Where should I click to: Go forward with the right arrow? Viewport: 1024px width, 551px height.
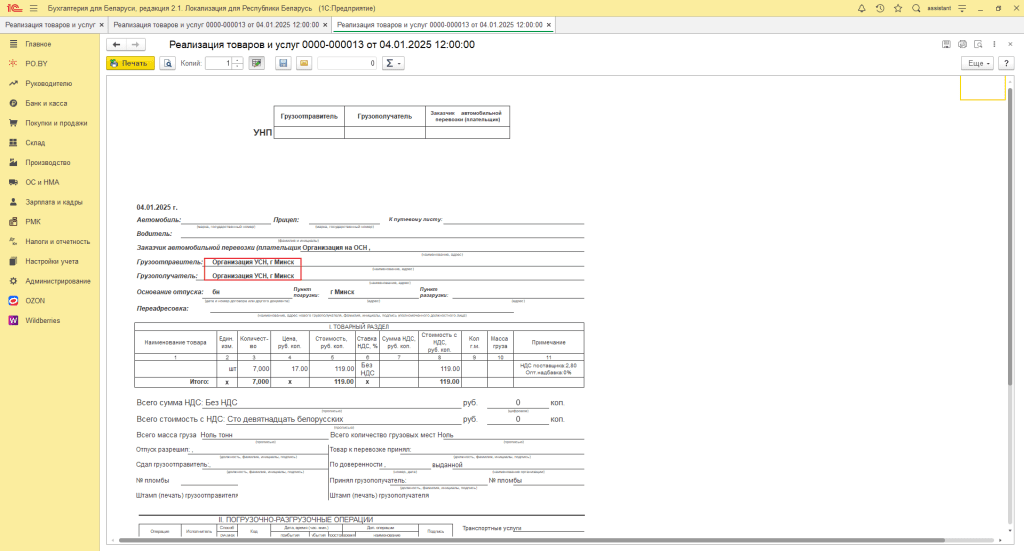coord(135,44)
